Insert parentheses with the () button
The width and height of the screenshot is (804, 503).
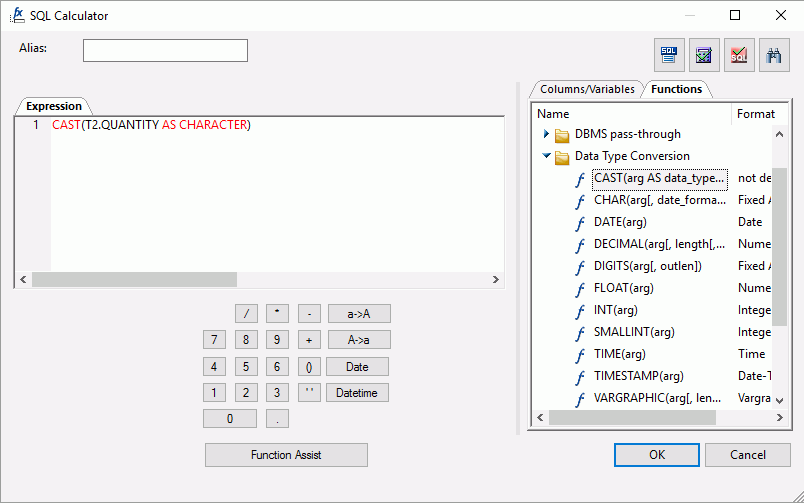click(309, 367)
